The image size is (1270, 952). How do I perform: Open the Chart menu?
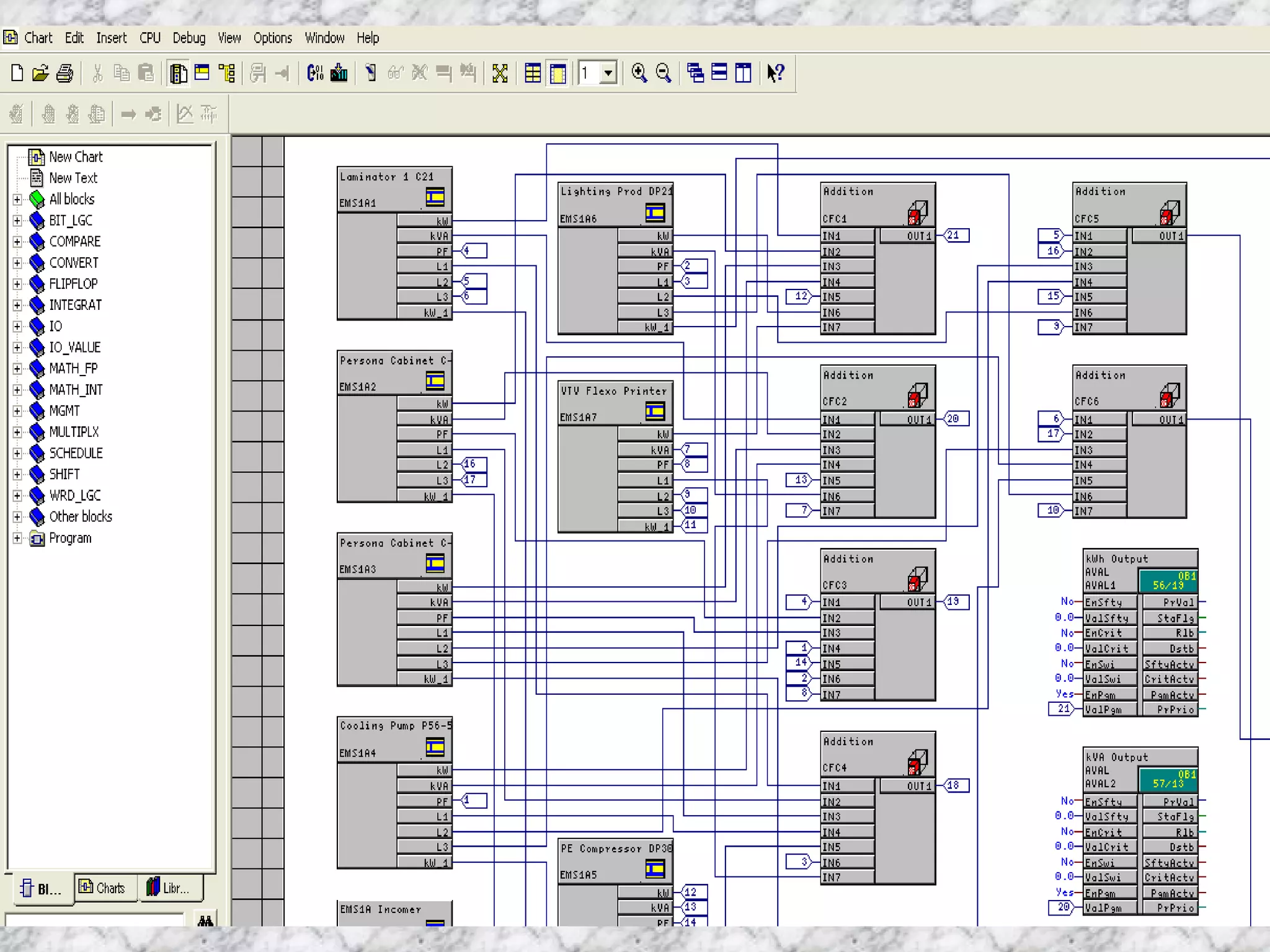pyautogui.click(x=38, y=38)
